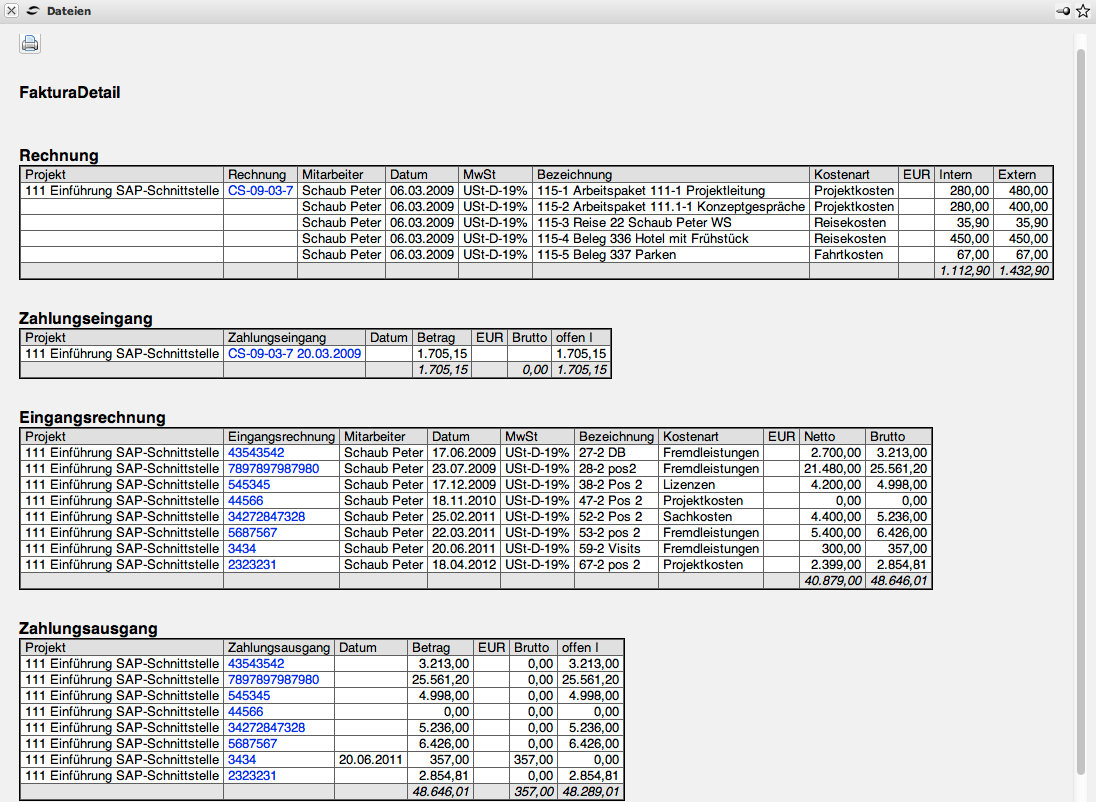Click Zahlungsausgang link 5687567
Screen dimensions: 1096x802
(x=252, y=744)
